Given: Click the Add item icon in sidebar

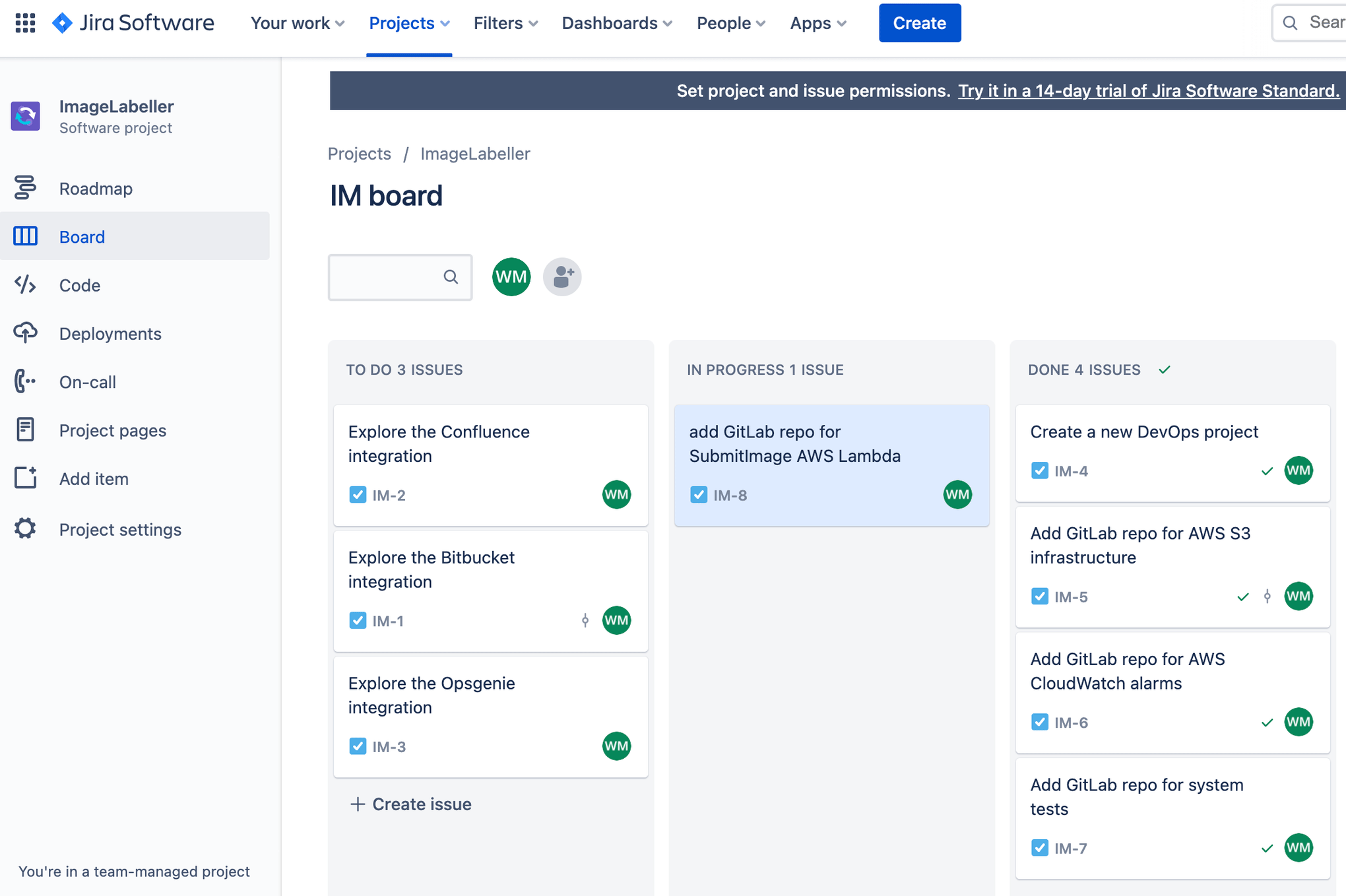Looking at the screenshot, I should point(25,478).
